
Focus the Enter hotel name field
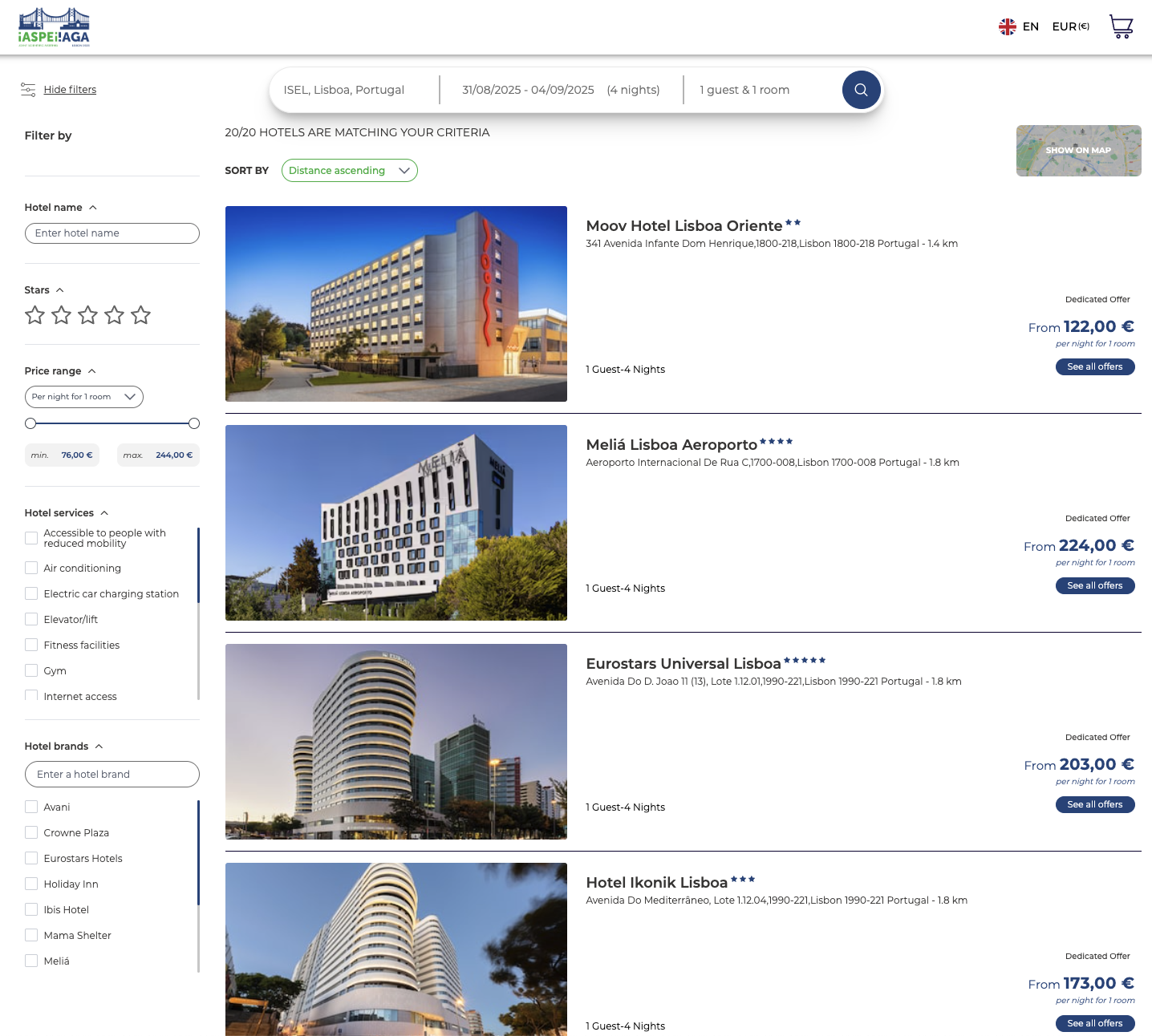(112, 233)
